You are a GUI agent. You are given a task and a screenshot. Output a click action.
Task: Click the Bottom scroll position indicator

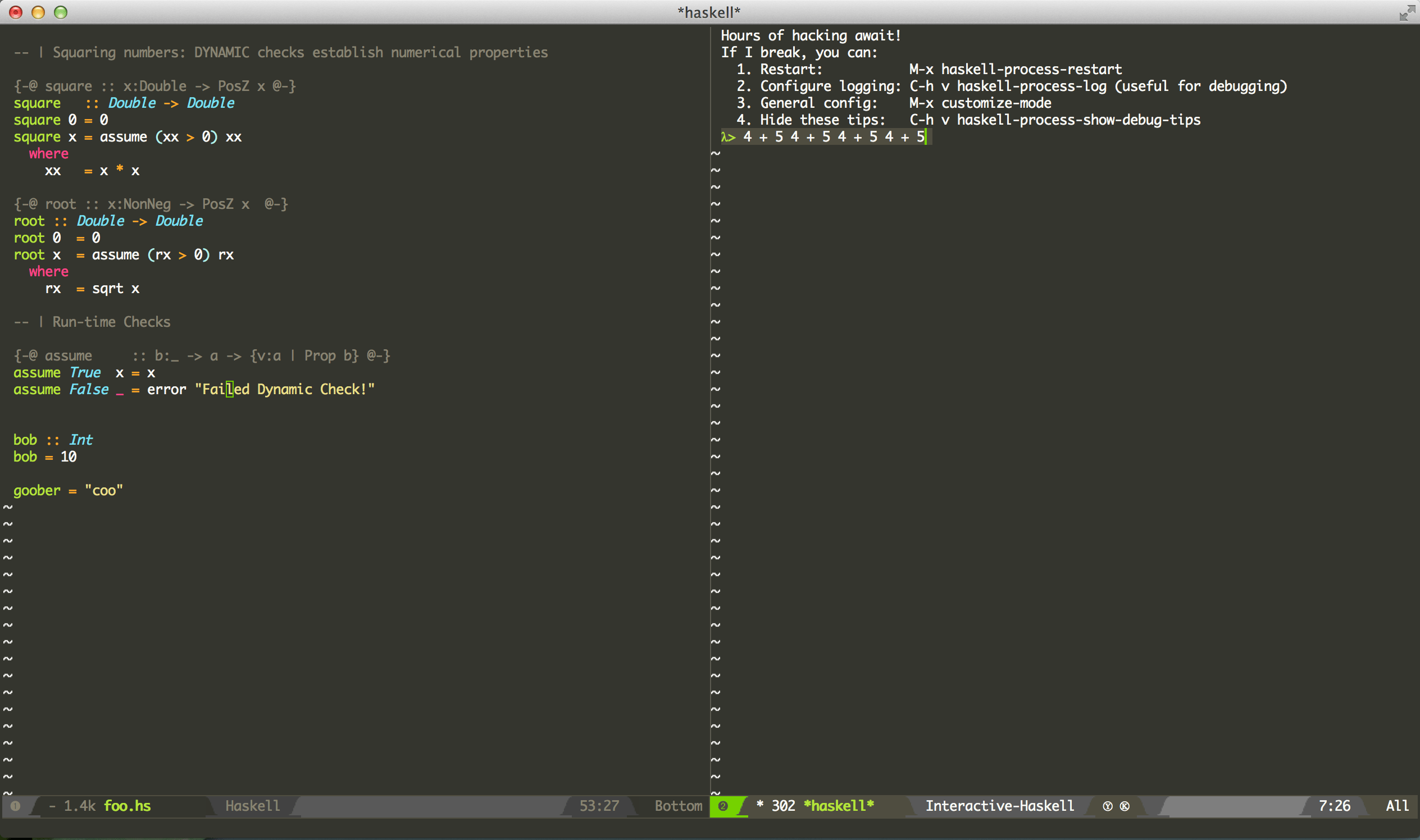coord(678,806)
